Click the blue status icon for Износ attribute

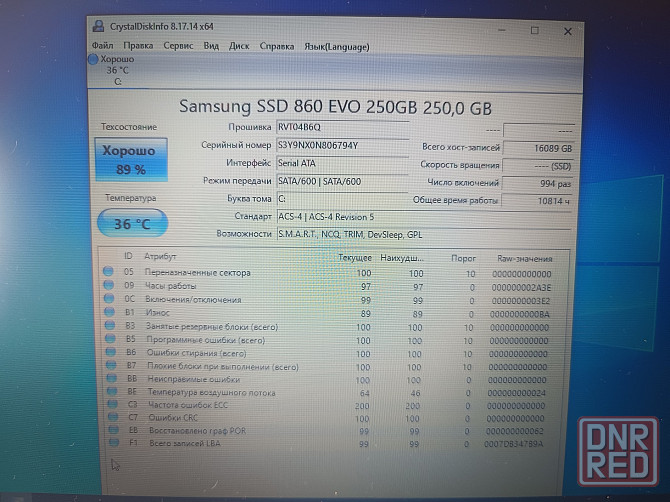108,313
